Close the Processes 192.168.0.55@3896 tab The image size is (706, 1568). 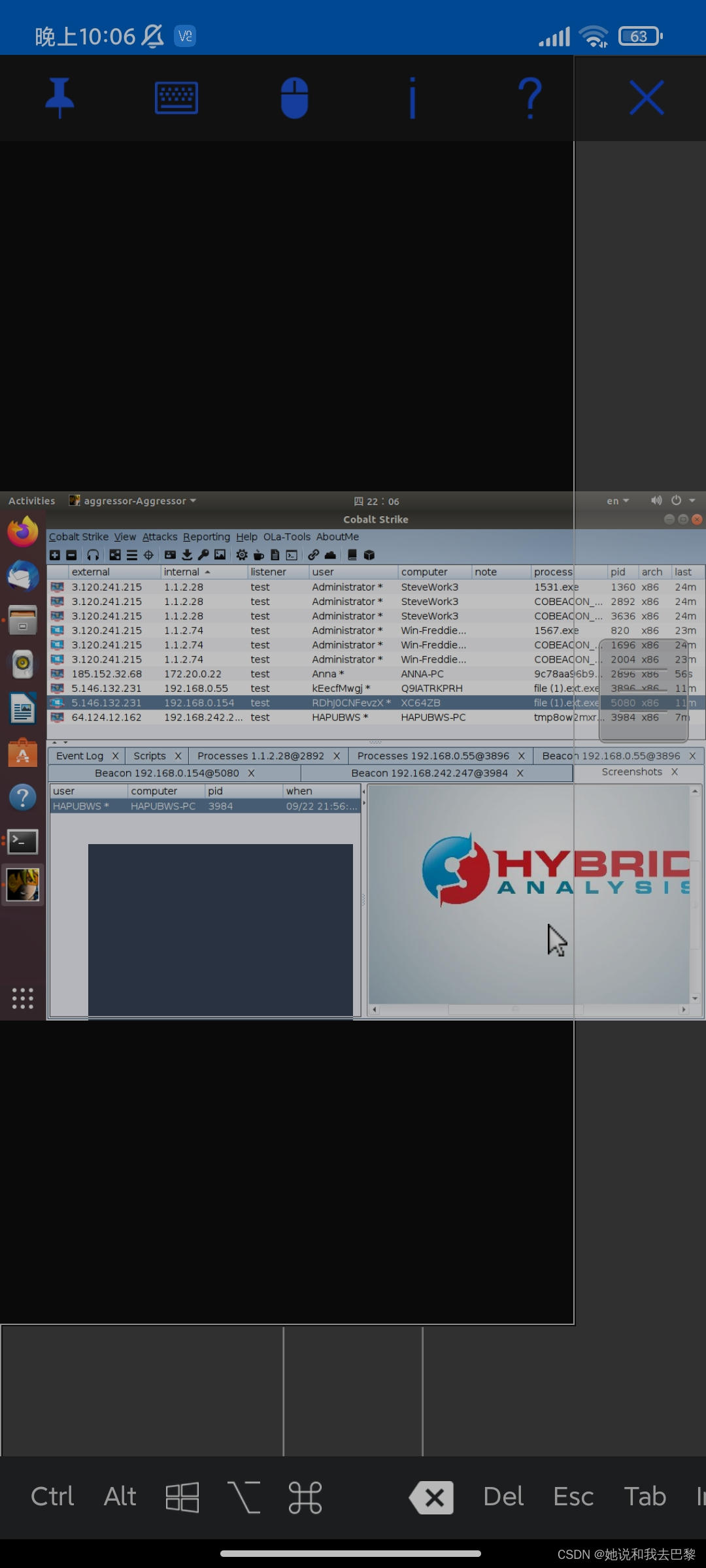click(x=522, y=756)
